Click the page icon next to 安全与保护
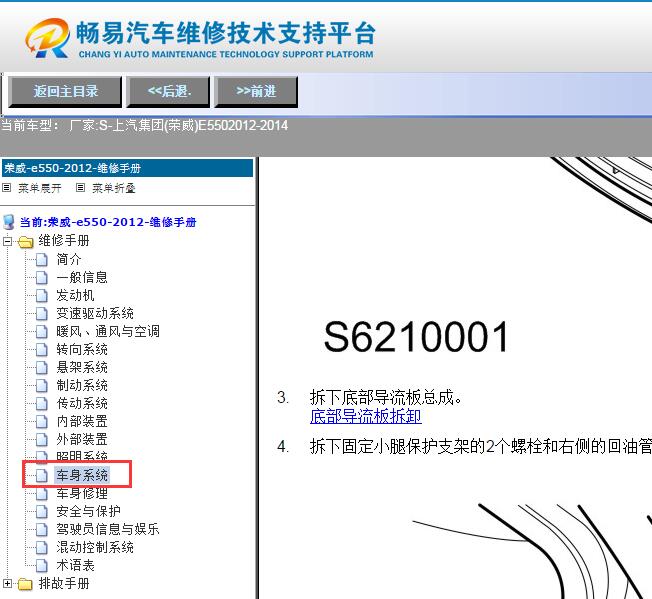This screenshot has width=652, height=599. coord(42,511)
